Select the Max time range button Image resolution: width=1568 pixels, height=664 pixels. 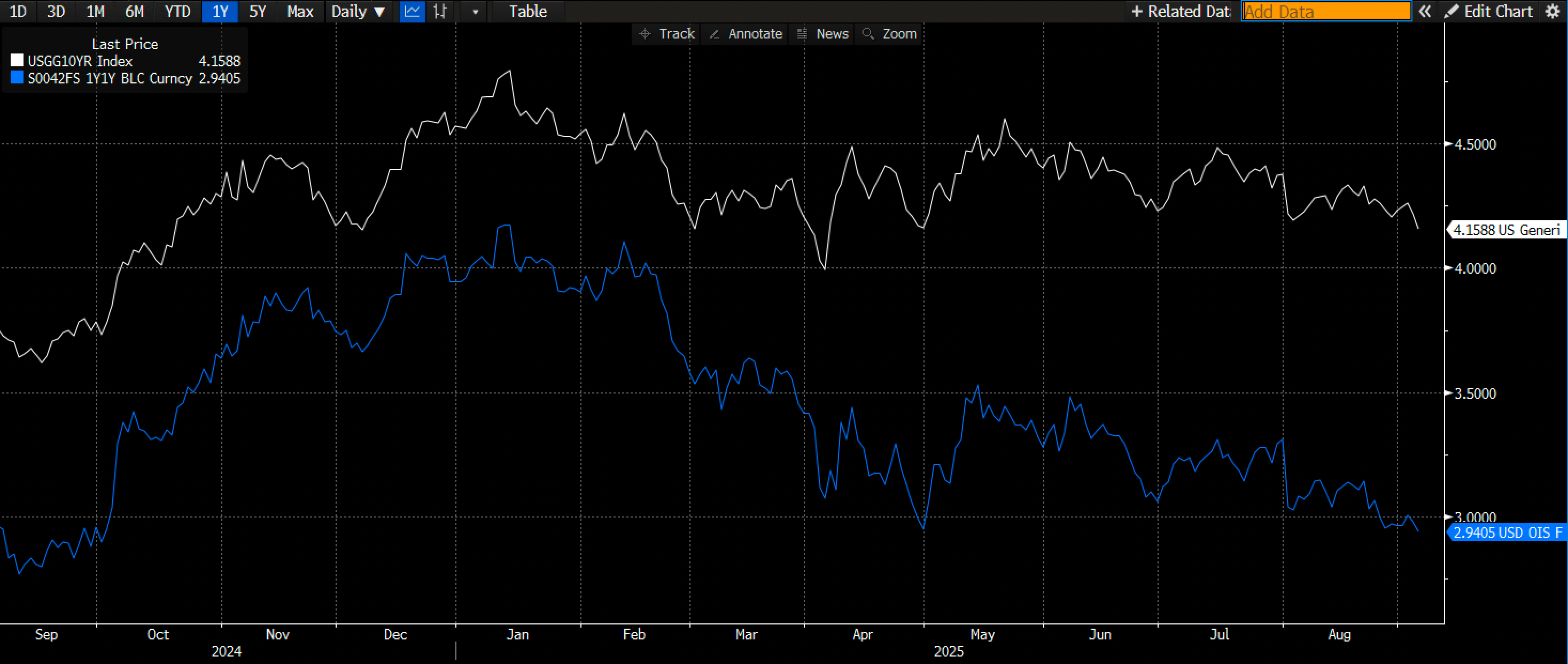point(300,12)
